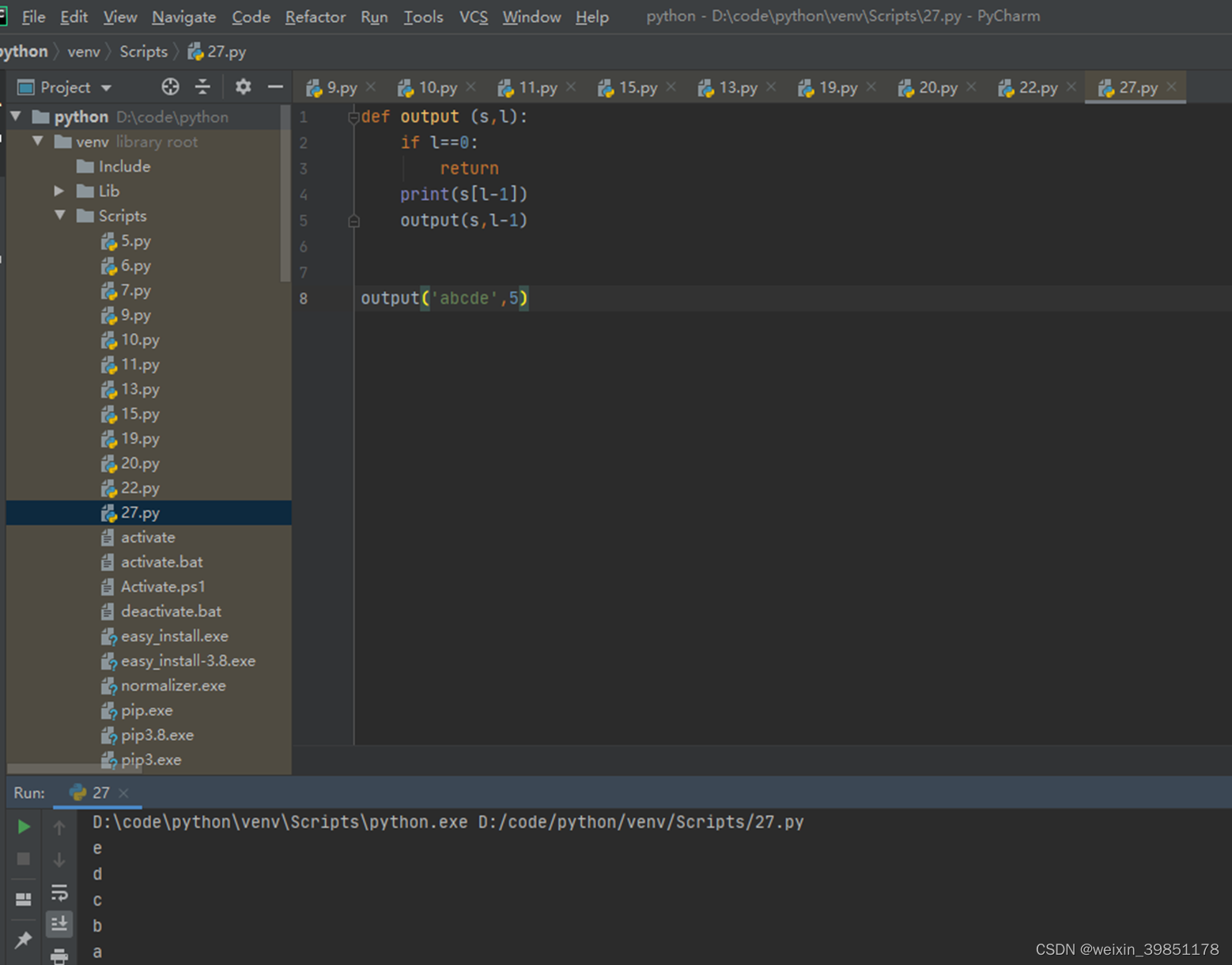
Task: Click the venv breadcrumb
Action: [x=84, y=51]
